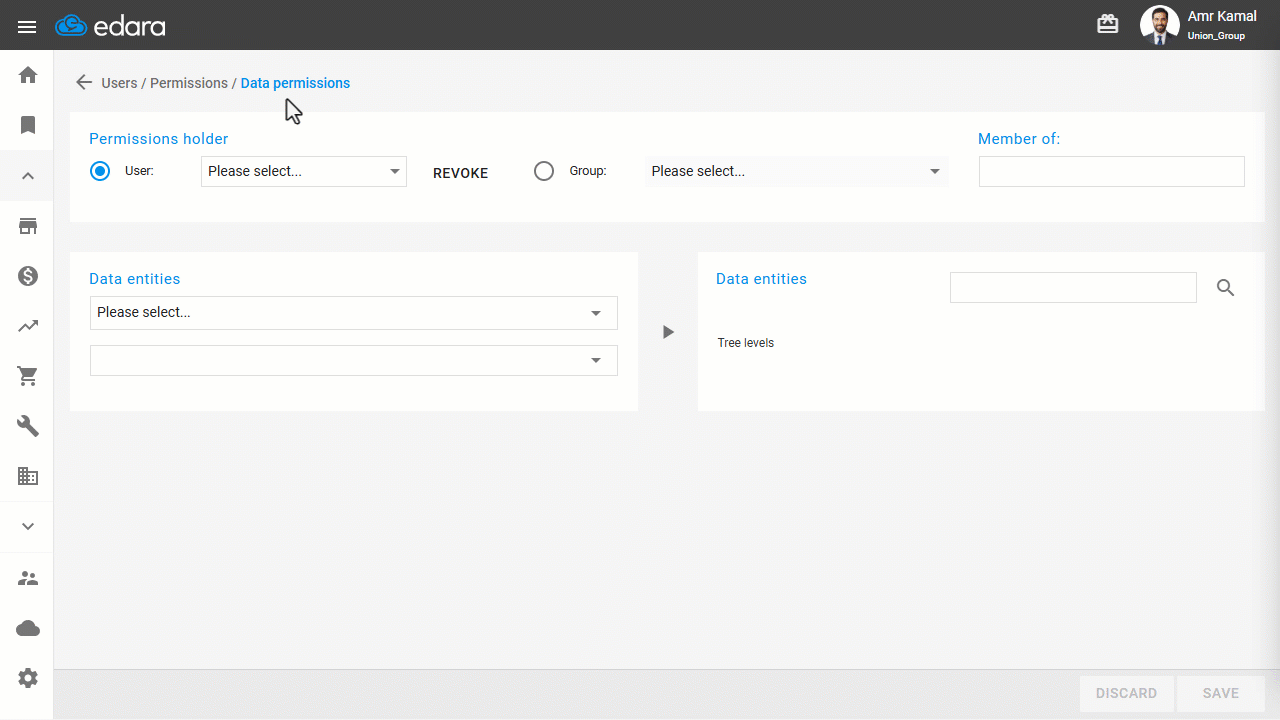
Task: Click the Data entities search field
Action: (x=1073, y=287)
